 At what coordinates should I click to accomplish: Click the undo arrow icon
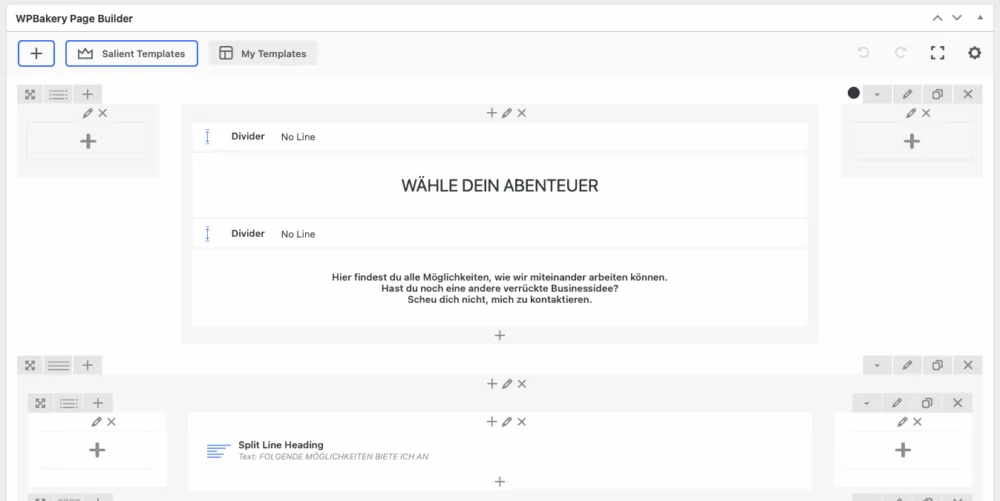coord(864,53)
